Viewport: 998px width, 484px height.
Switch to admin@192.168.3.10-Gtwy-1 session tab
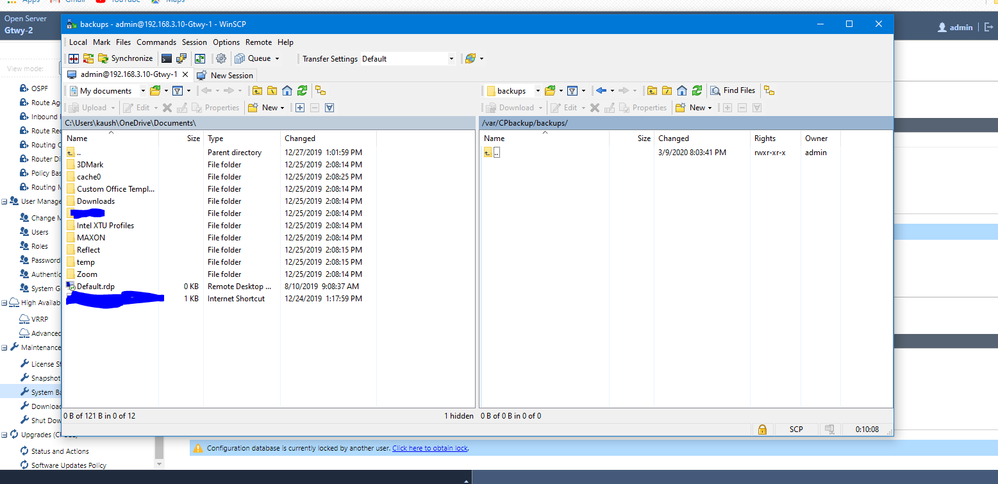[122, 75]
